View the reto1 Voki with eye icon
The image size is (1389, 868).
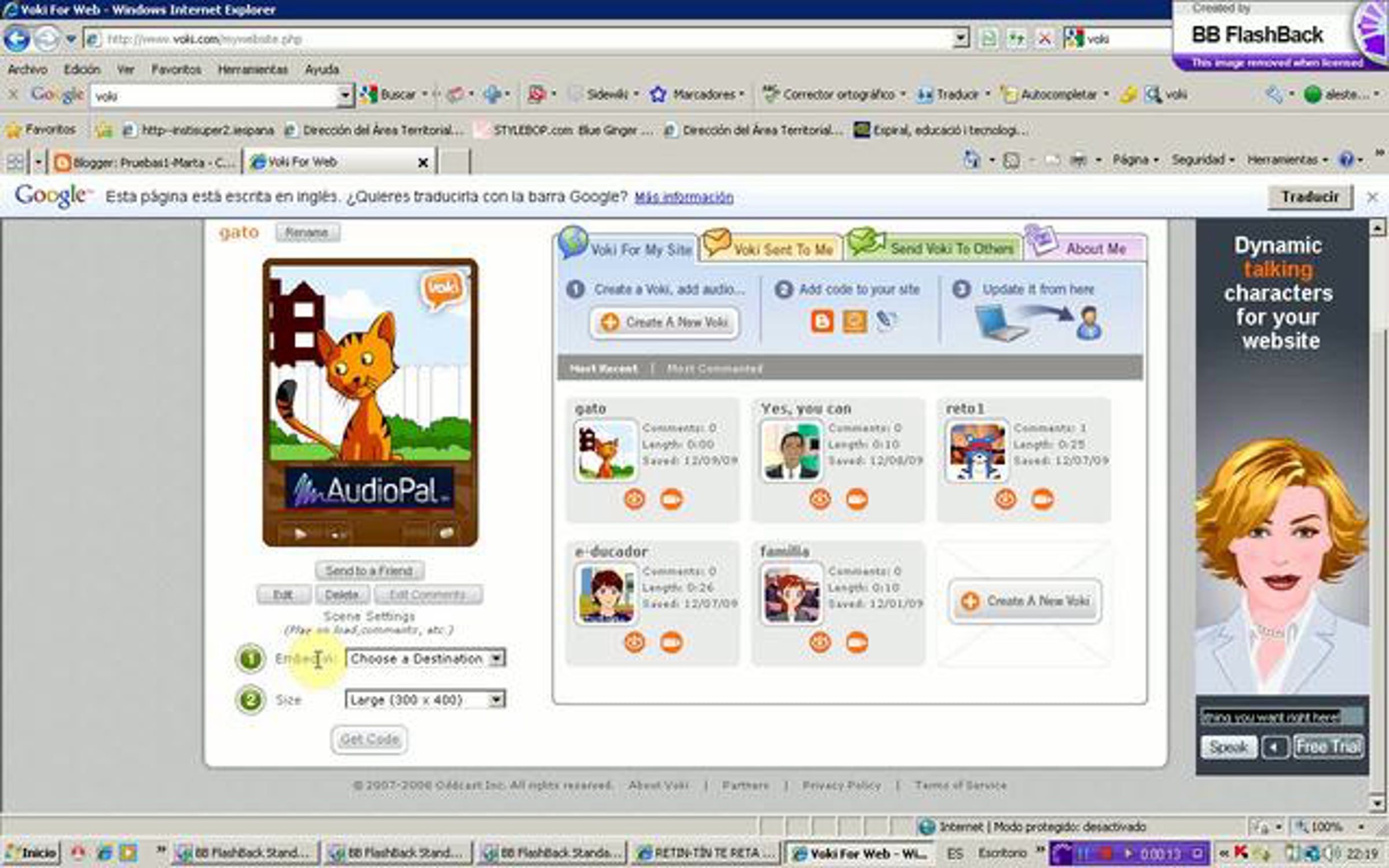(1006, 499)
